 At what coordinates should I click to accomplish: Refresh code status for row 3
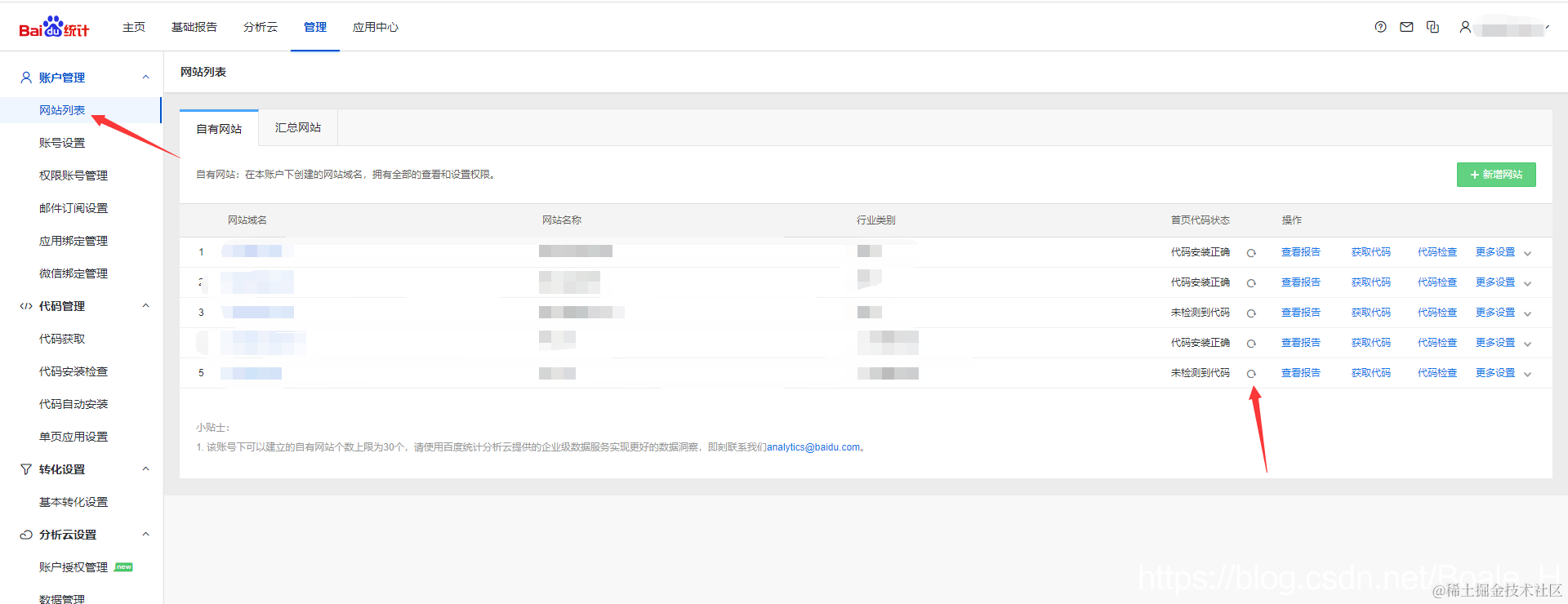click(x=1251, y=313)
